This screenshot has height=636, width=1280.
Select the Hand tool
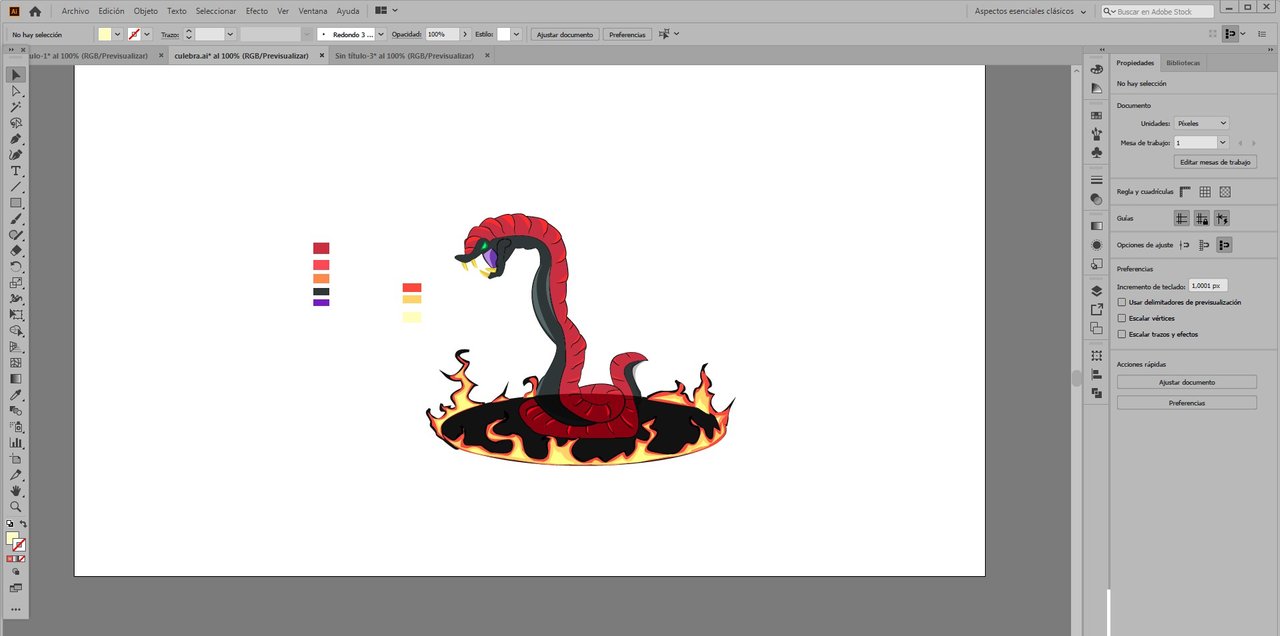pos(16,491)
